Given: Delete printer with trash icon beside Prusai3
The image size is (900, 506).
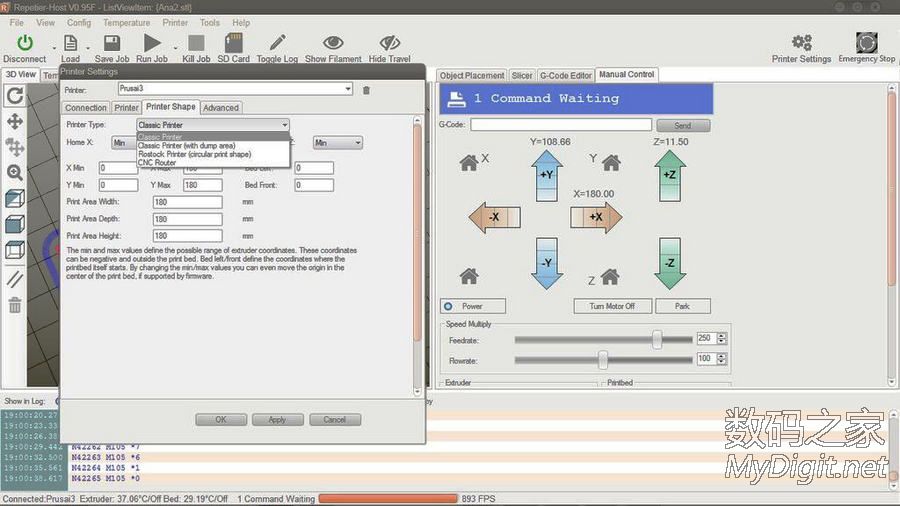Looking at the screenshot, I should [366, 90].
